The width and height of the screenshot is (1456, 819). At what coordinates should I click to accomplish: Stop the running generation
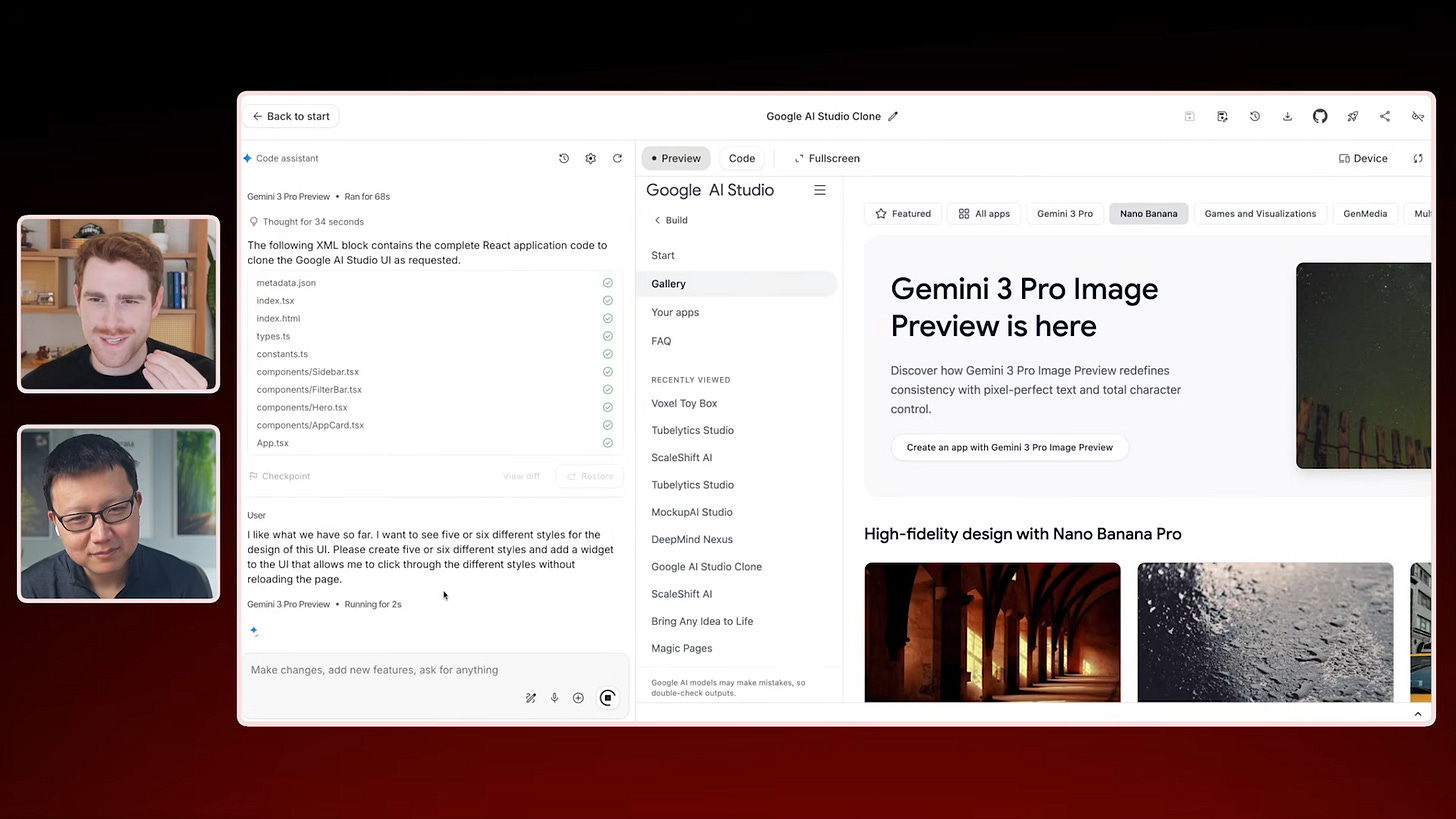607,698
